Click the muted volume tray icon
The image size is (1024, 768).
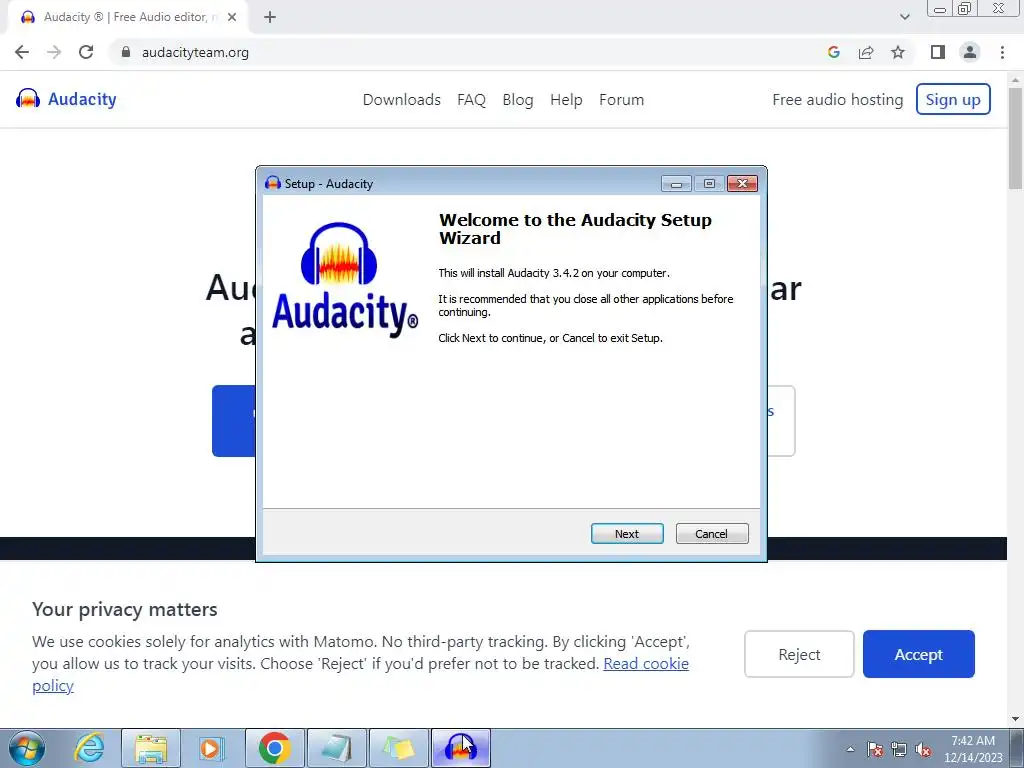(x=923, y=750)
